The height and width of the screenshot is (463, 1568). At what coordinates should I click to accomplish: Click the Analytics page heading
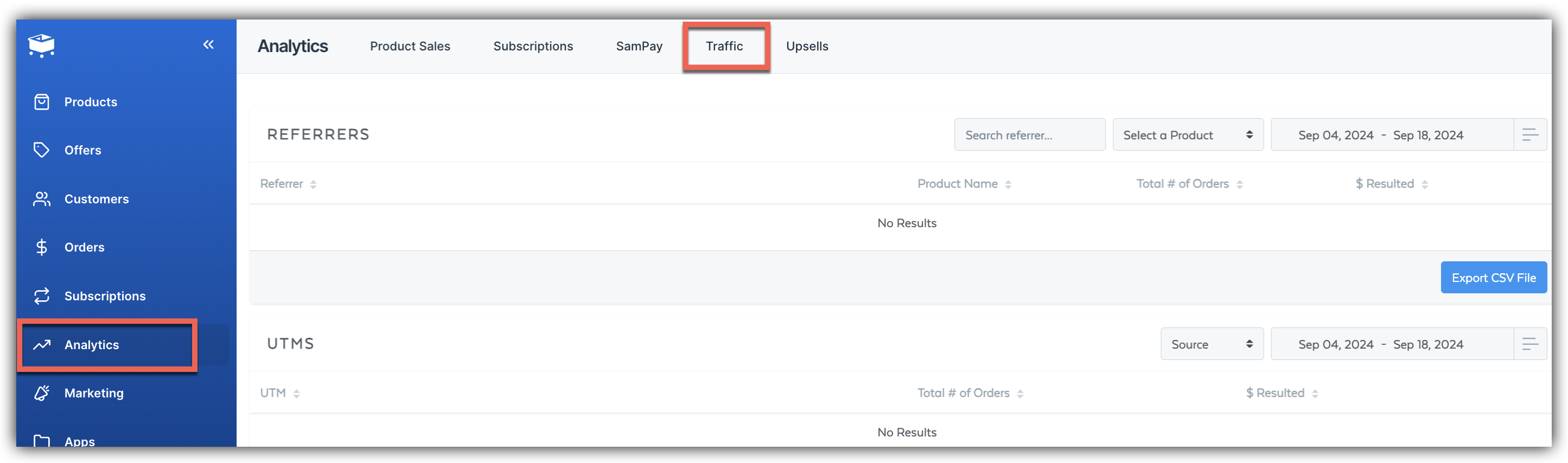(293, 46)
